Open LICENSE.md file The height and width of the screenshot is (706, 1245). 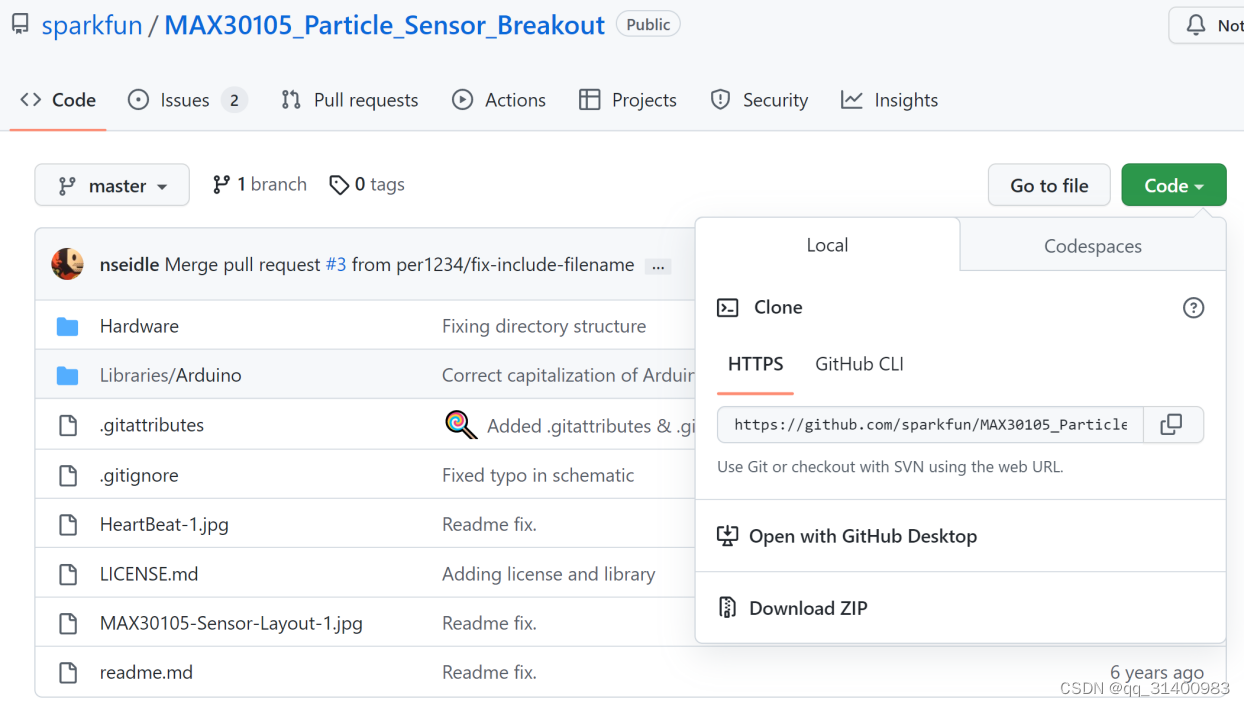149,574
